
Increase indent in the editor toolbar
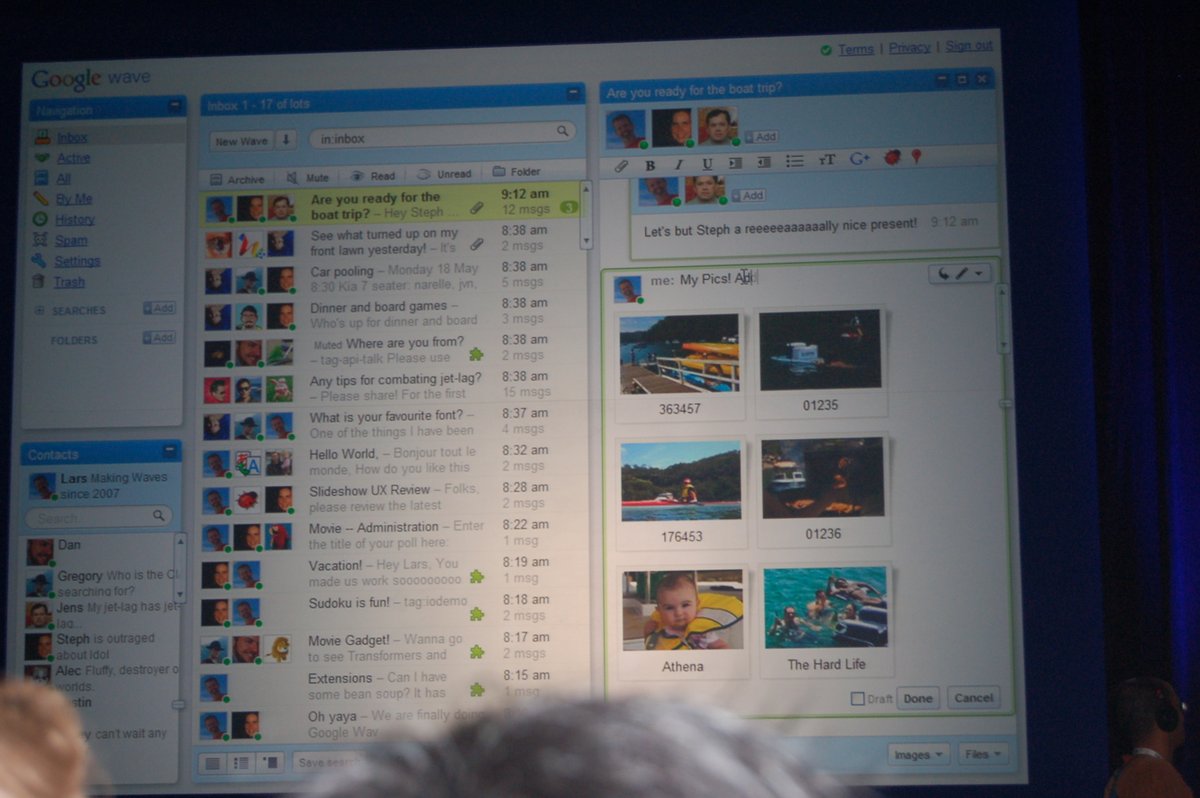[x=736, y=163]
